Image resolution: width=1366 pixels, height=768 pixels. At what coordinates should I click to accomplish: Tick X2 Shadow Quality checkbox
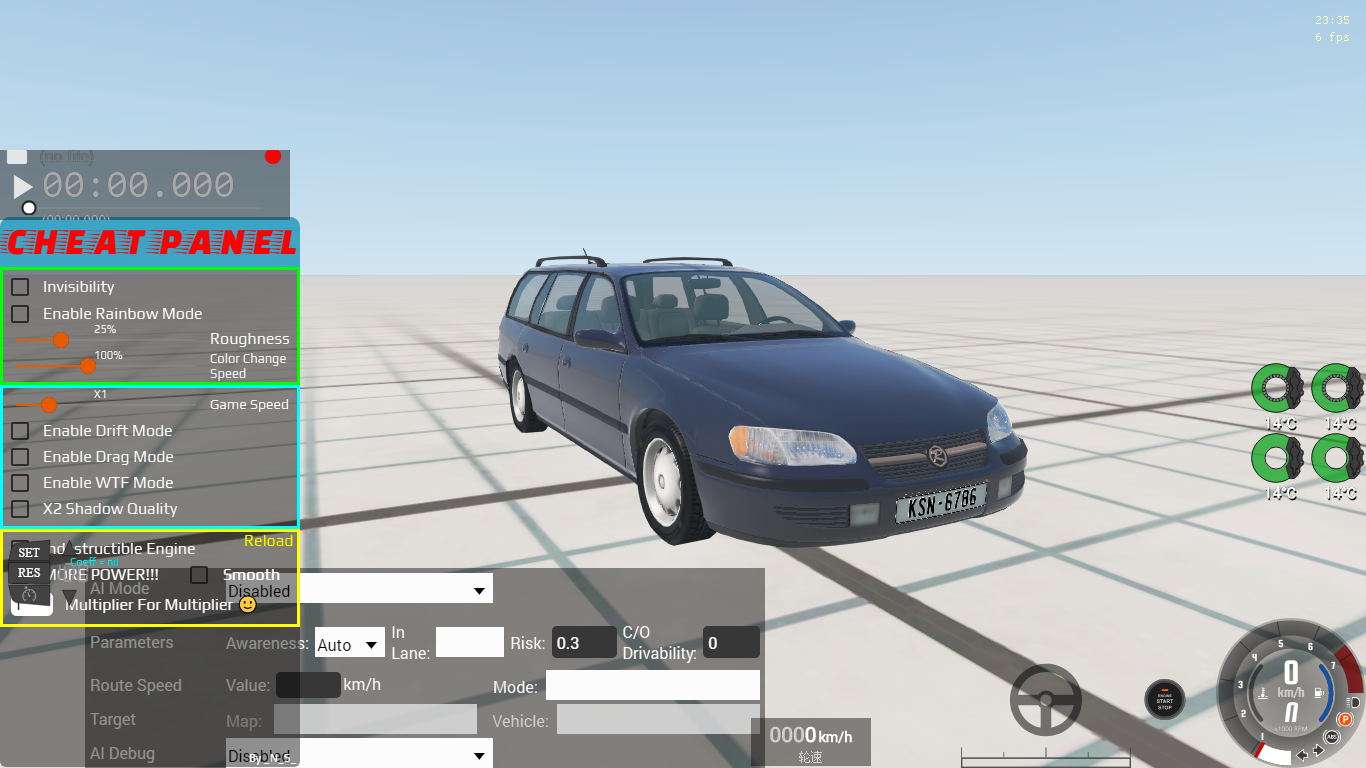pyautogui.click(x=20, y=509)
